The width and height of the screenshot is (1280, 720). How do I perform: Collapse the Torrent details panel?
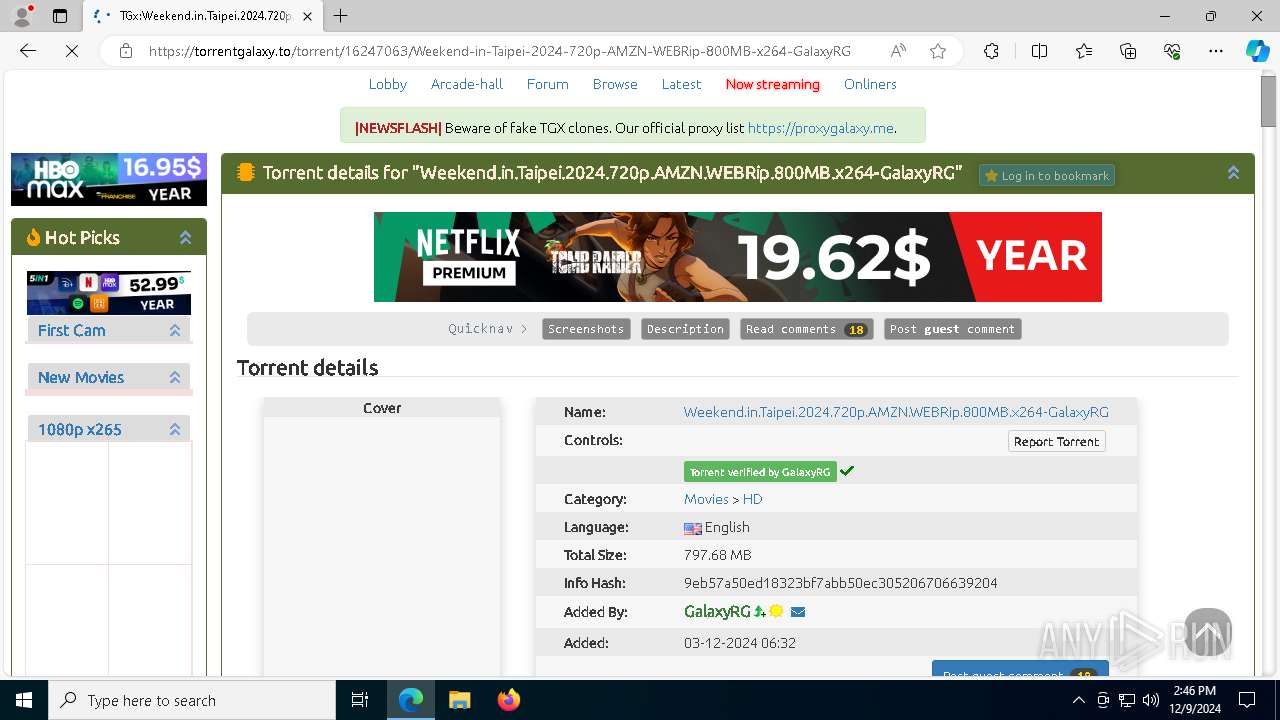[1233, 173]
